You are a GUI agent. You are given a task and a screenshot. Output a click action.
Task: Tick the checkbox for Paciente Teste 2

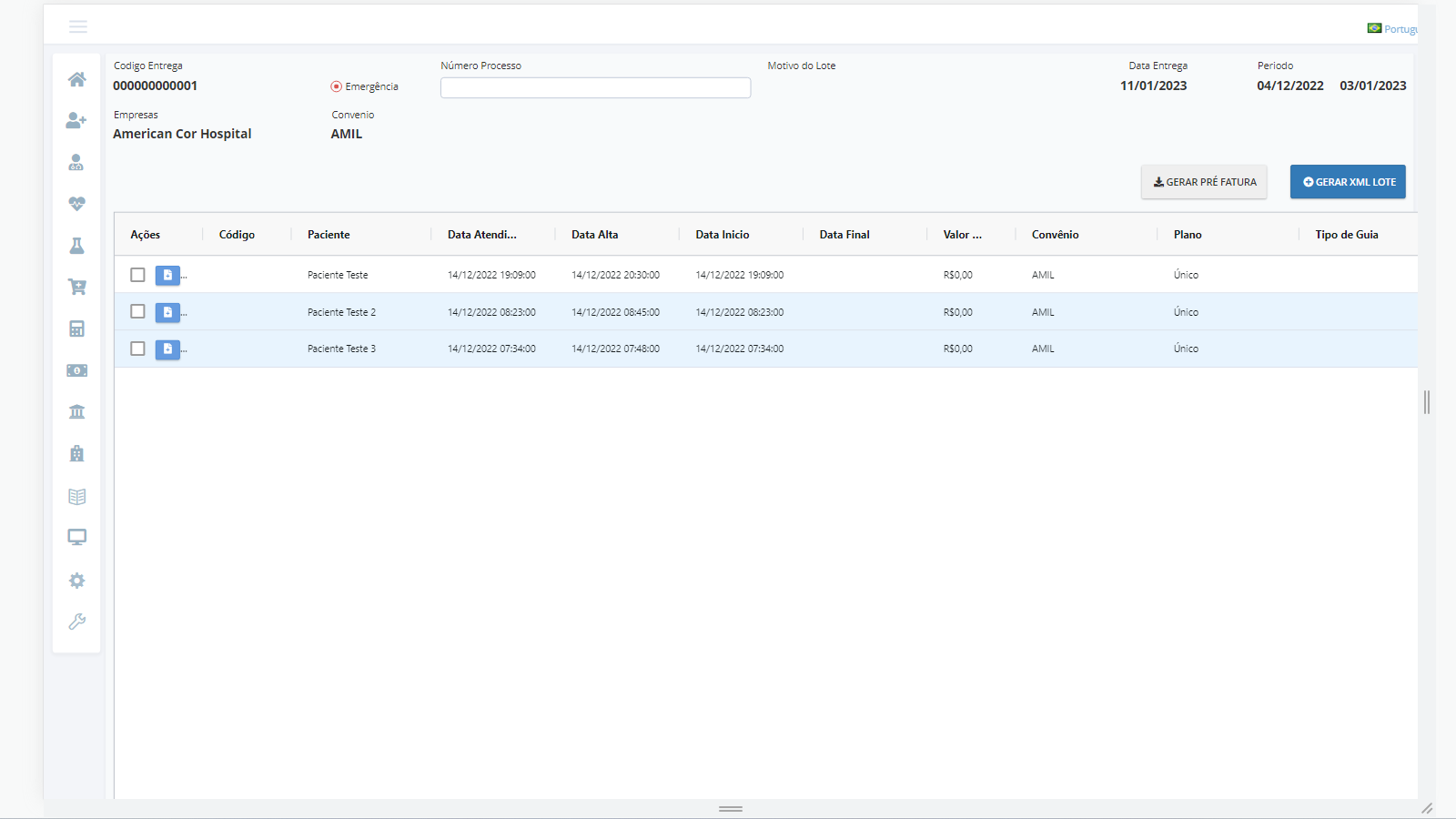tap(137, 311)
